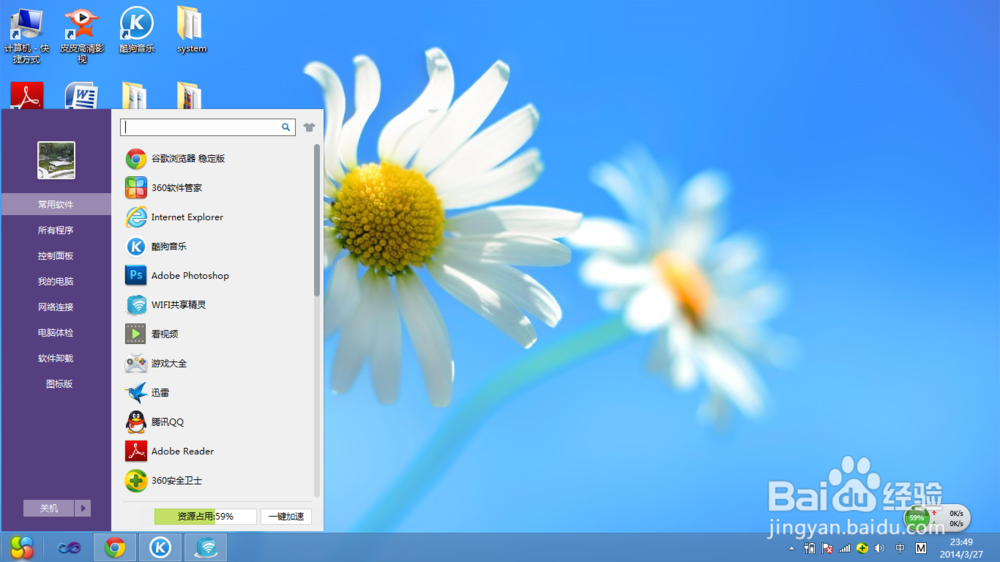Select the 常用软件 tab
1000x562 pixels.
coord(56,204)
